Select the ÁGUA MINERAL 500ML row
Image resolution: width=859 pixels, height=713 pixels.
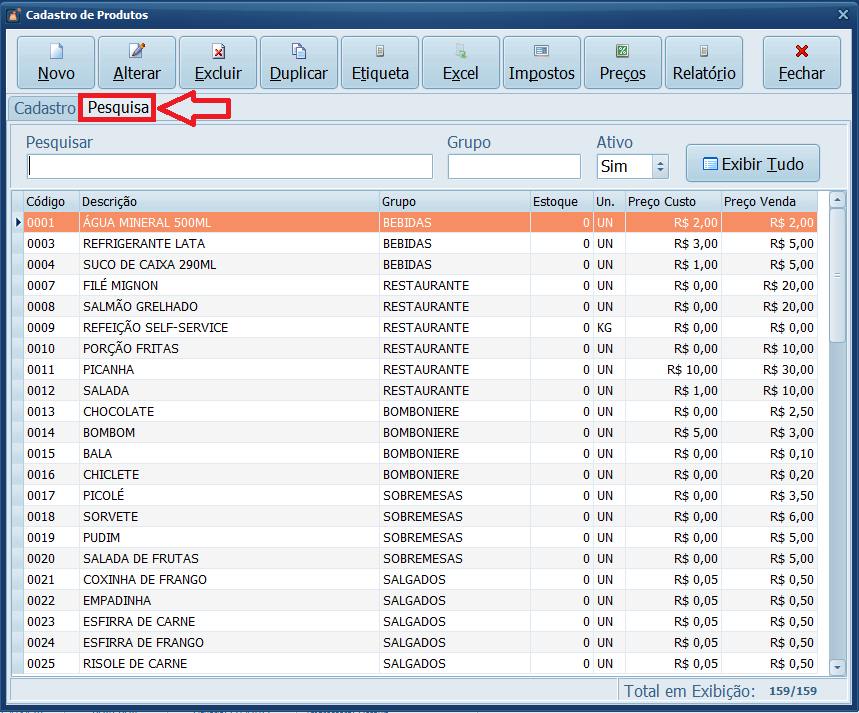(200, 222)
